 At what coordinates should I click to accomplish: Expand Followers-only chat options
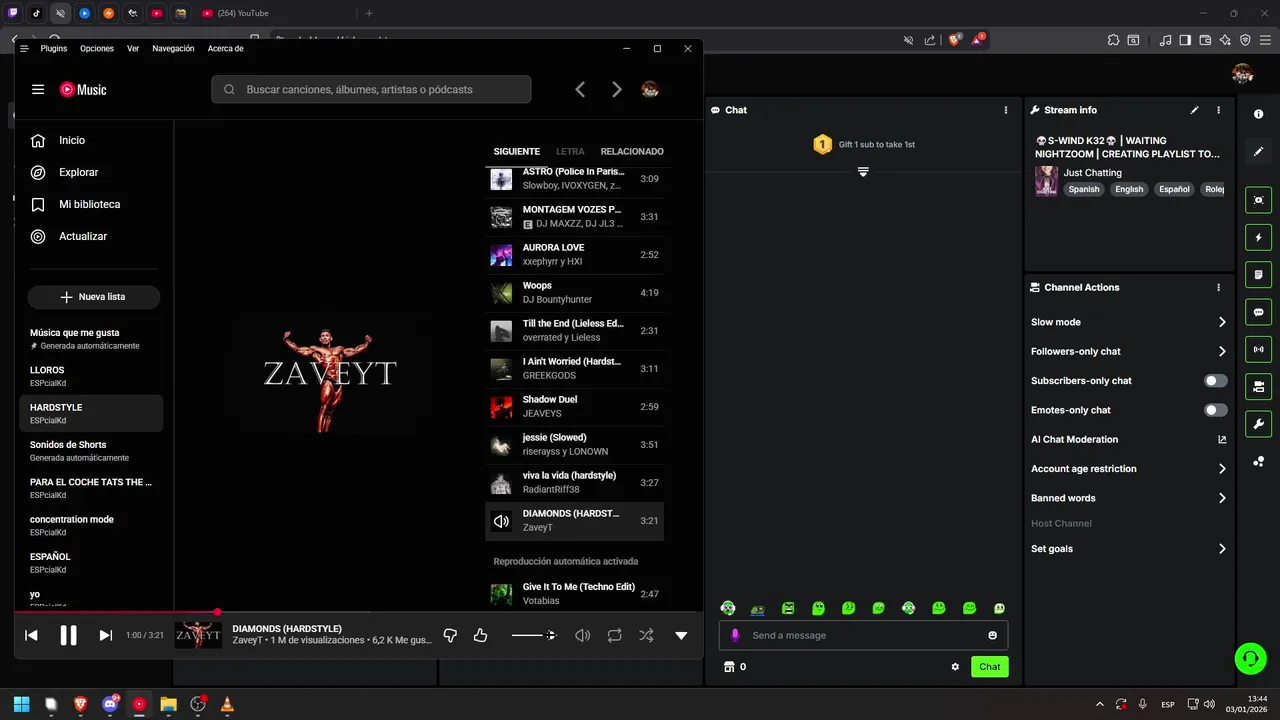coord(1129,351)
